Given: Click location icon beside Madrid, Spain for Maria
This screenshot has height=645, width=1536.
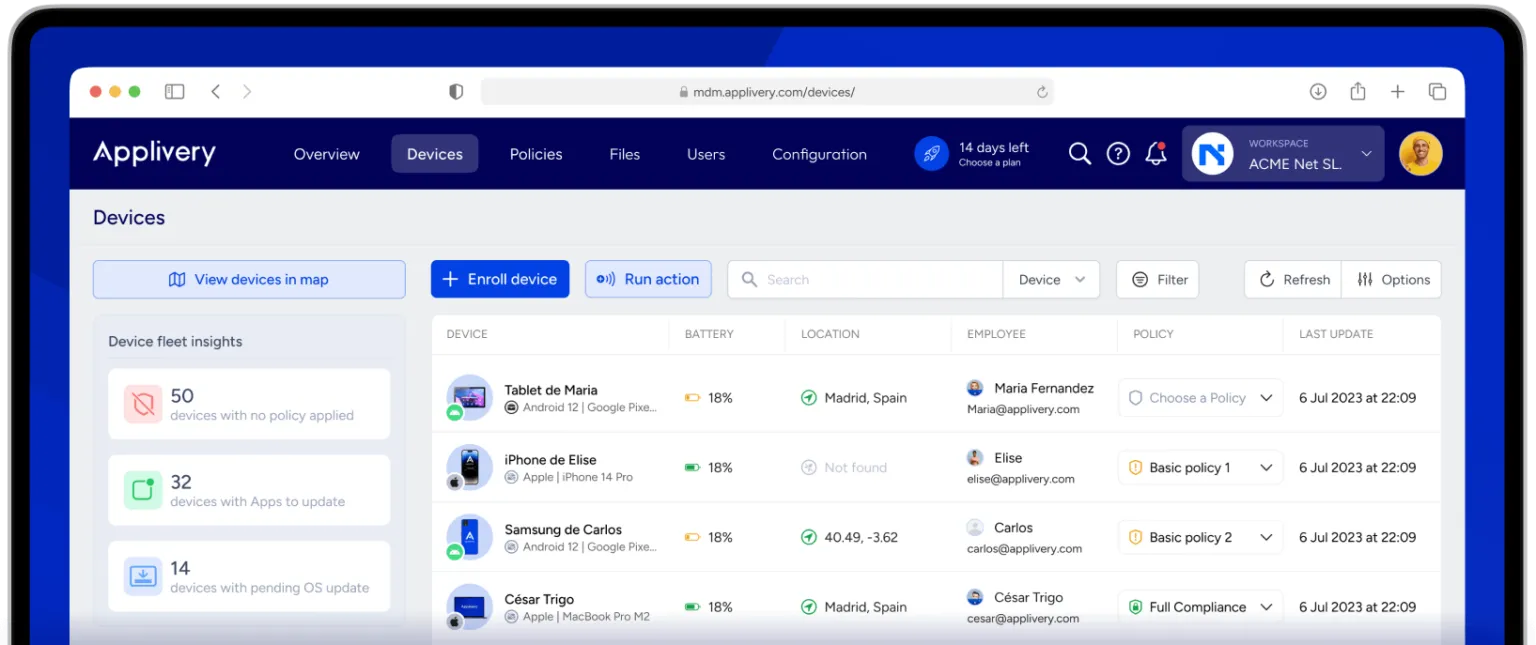Looking at the screenshot, I should pyautogui.click(x=809, y=398).
